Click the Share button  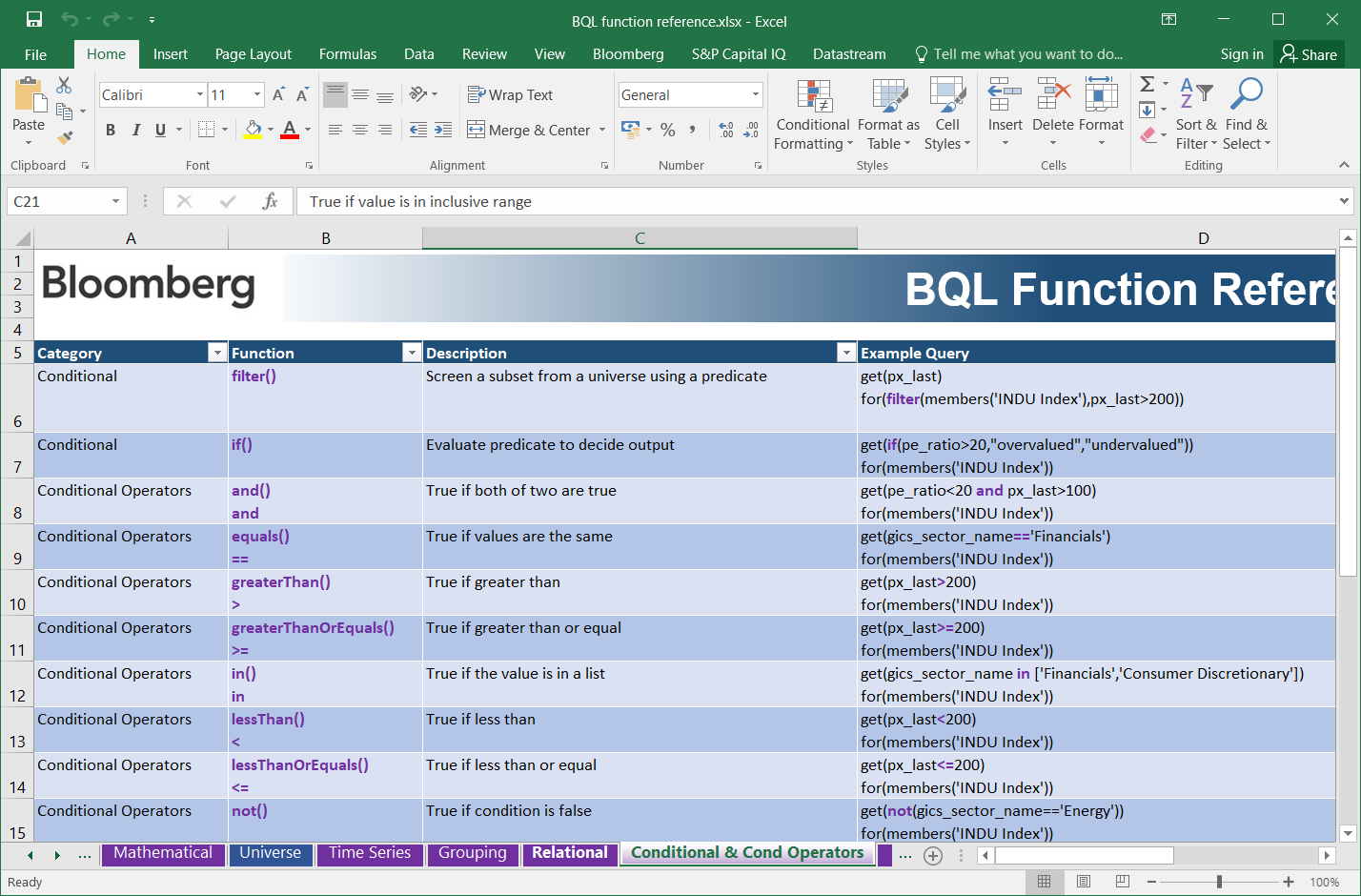(x=1309, y=54)
